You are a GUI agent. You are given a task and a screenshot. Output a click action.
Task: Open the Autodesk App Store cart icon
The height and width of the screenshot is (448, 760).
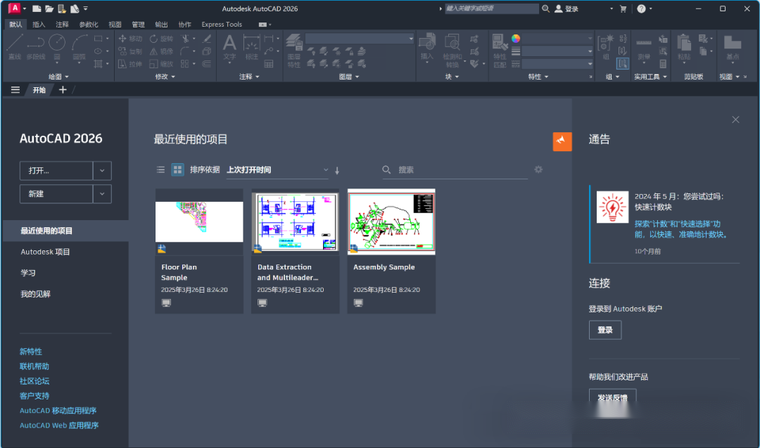pyautogui.click(x=623, y=9)
